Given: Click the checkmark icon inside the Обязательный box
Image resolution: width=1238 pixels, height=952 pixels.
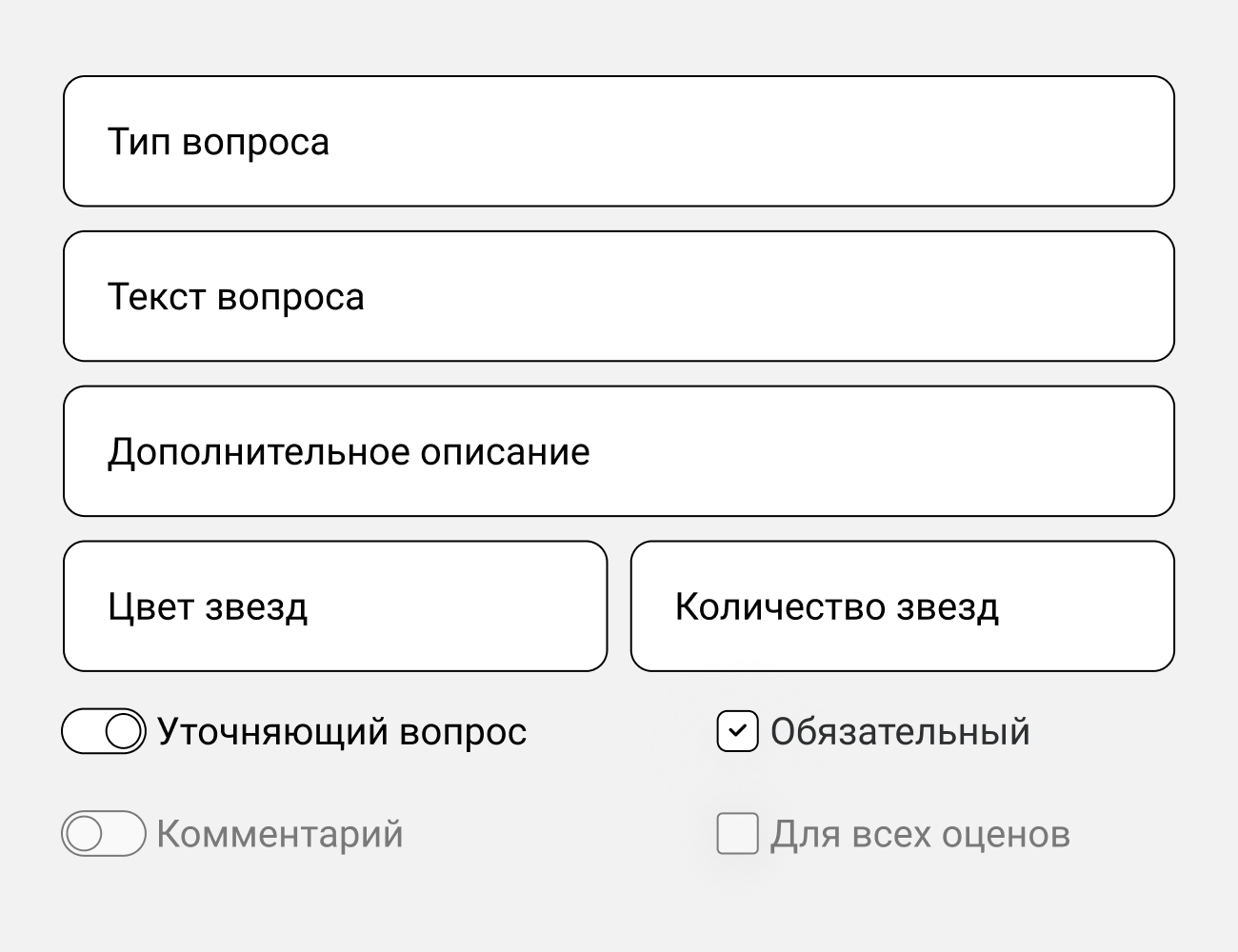Looking at the screenshot, I should 737,731.
